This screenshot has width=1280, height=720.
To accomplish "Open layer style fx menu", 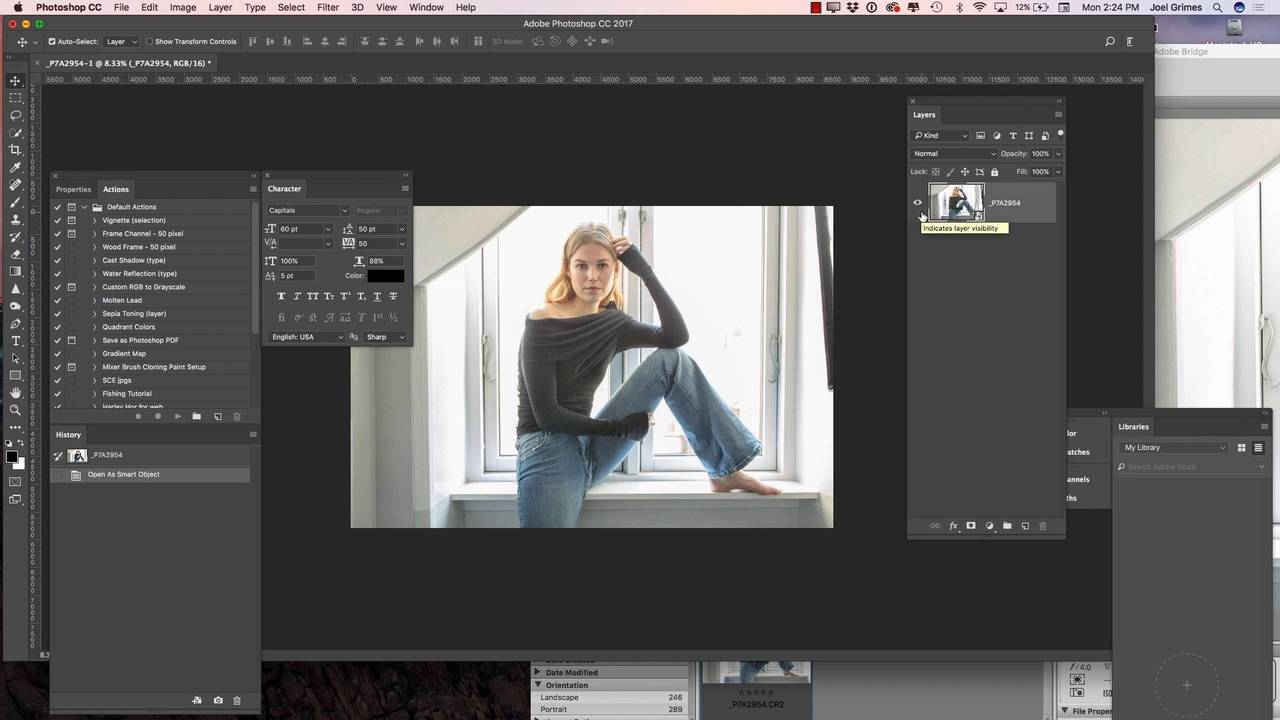I will tap(953, 526).
